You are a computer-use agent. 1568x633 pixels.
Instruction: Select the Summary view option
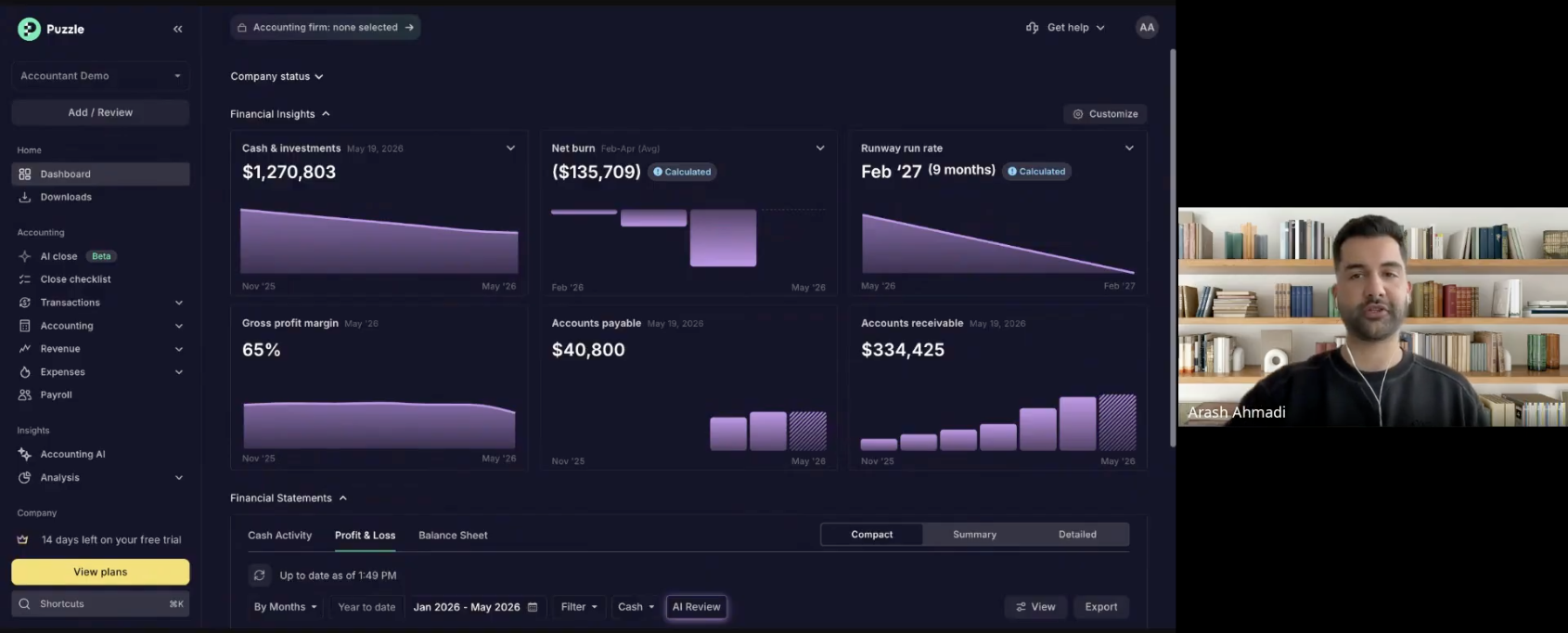[974, 535]
